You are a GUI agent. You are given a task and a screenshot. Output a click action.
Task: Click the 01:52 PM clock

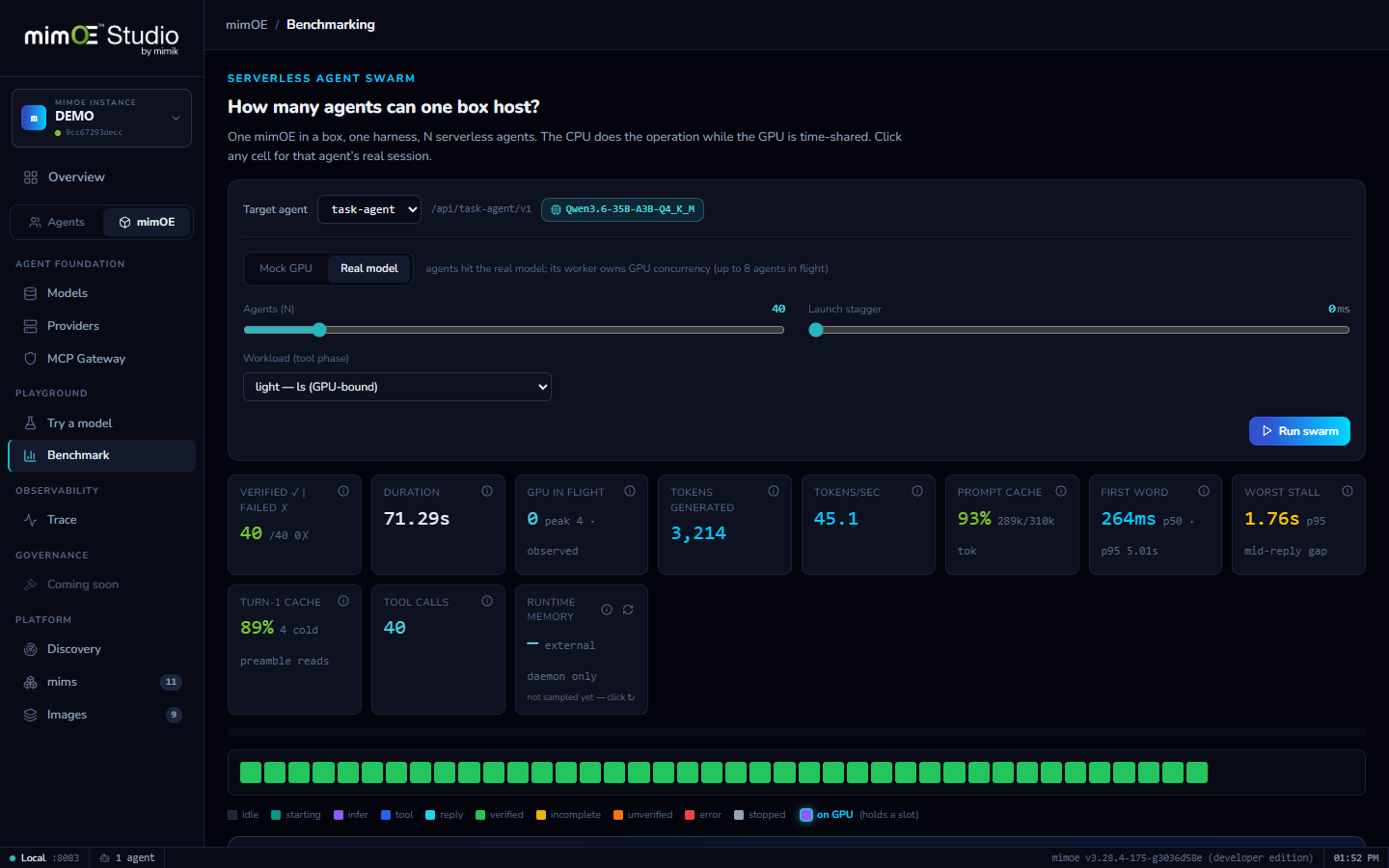1355,858
